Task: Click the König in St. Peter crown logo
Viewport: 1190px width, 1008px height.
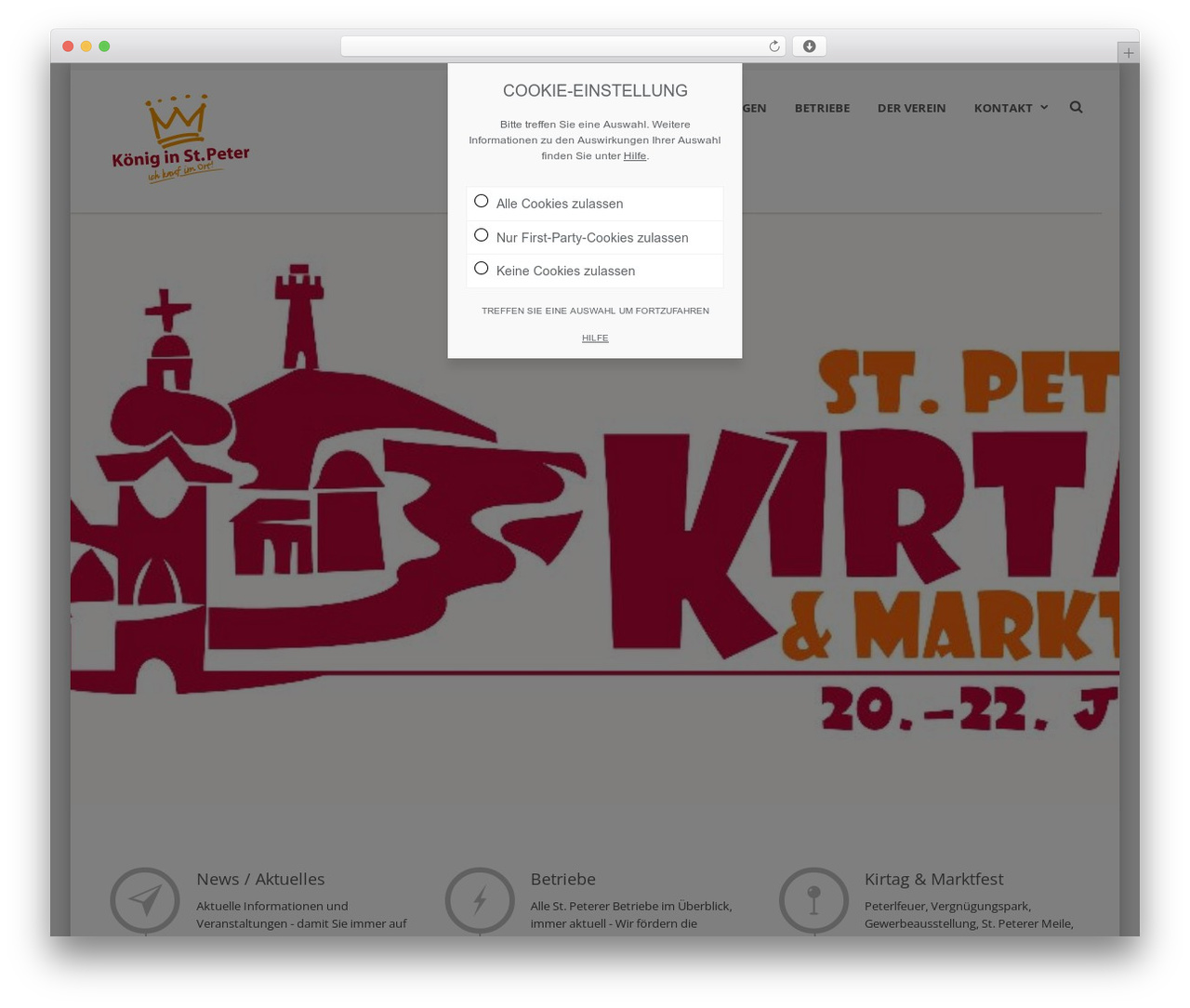Action: coord(180,138)
